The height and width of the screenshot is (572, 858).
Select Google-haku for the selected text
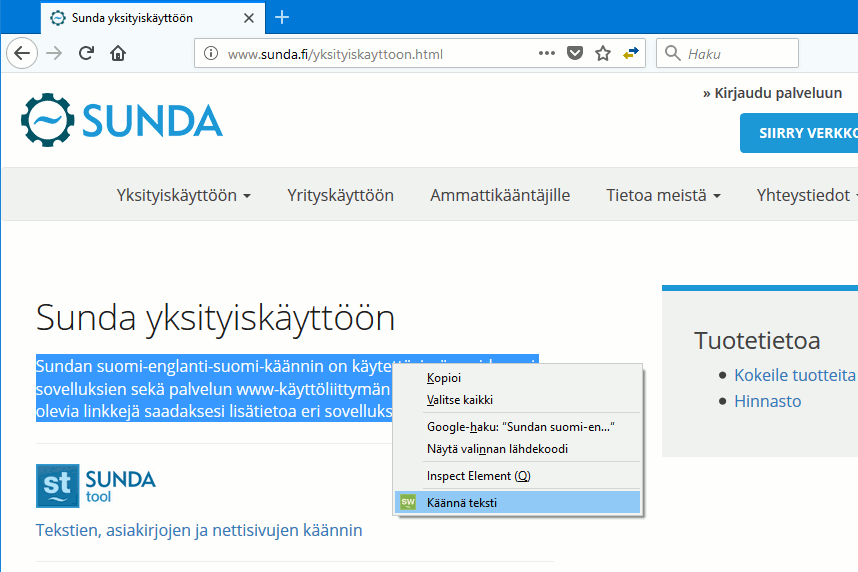[517, 427]
